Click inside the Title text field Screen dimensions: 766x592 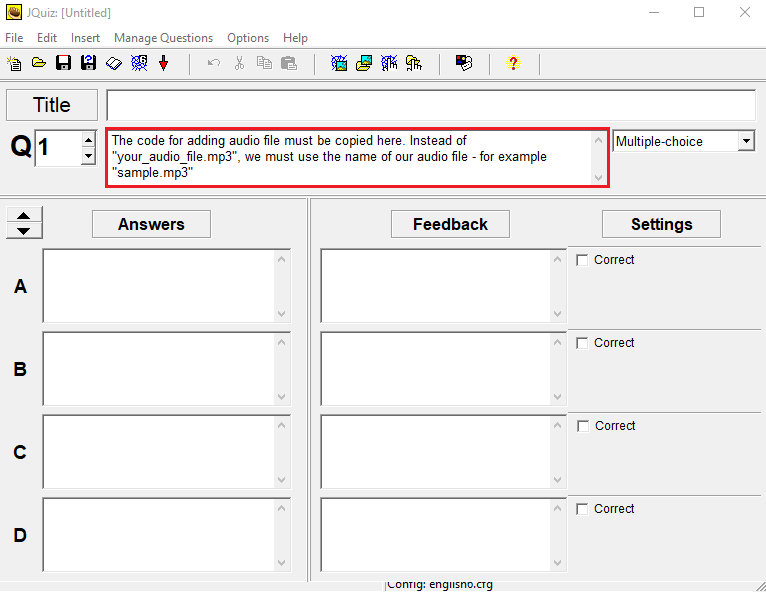[430, 105]
